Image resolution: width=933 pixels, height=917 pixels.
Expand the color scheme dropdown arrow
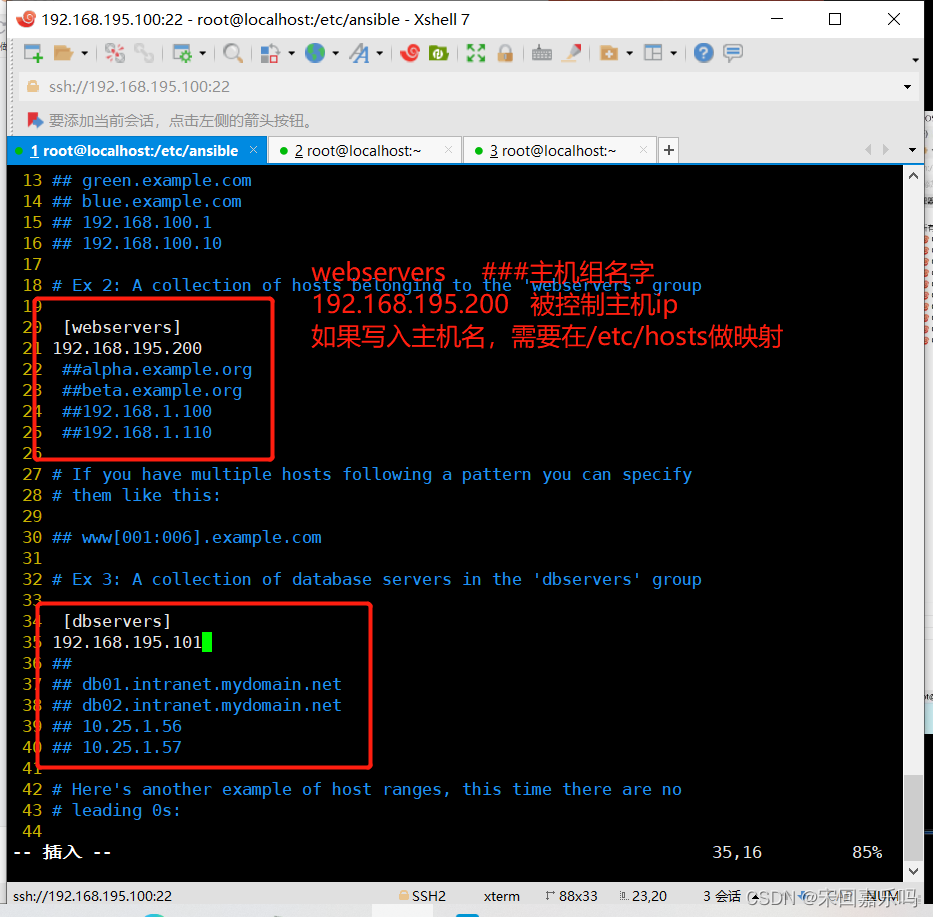(292, 54)
